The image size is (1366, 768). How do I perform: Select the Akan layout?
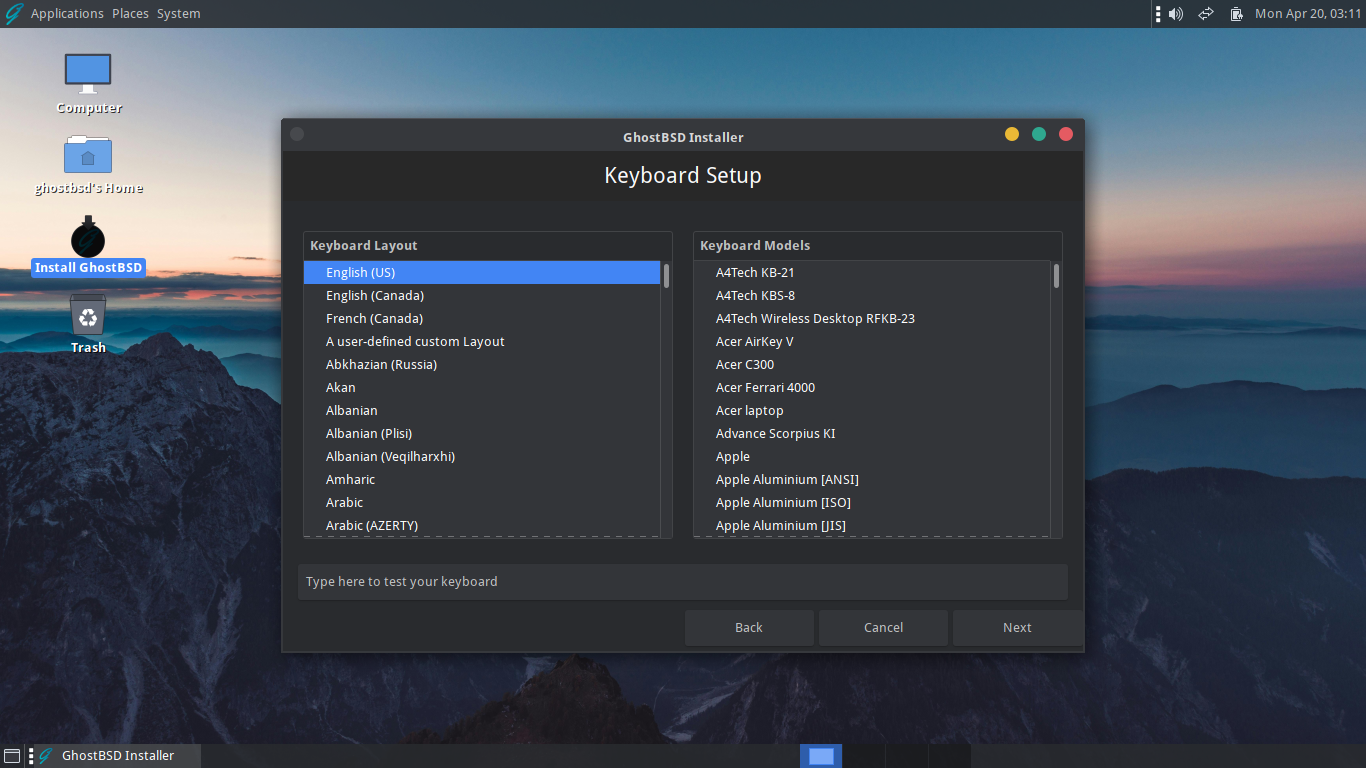(482, 388)
